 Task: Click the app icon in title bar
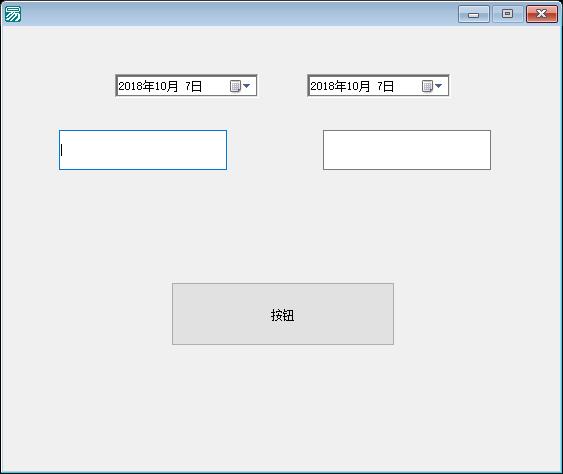[x=13, y=14]
